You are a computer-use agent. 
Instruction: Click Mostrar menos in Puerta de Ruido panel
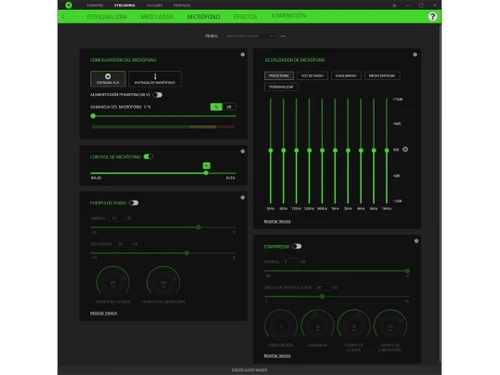[x=104, y=313]
